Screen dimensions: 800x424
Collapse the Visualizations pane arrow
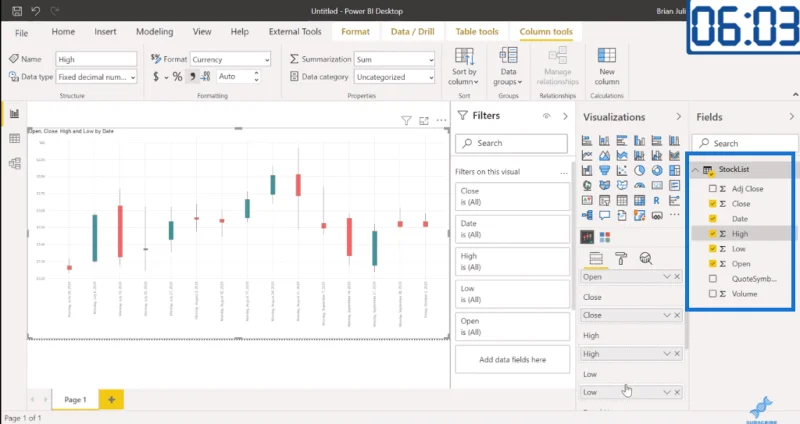pos(678,117)
